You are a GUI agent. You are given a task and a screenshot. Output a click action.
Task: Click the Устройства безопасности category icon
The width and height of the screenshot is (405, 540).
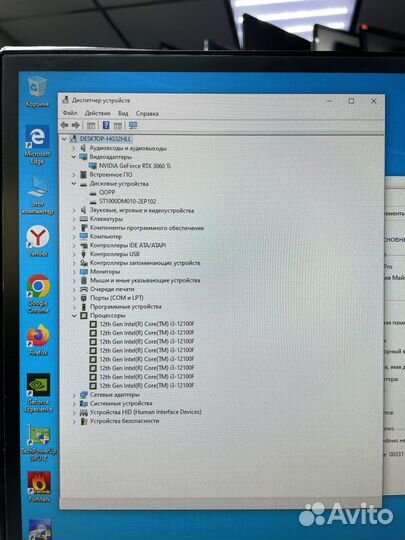(x=84, y=421)
